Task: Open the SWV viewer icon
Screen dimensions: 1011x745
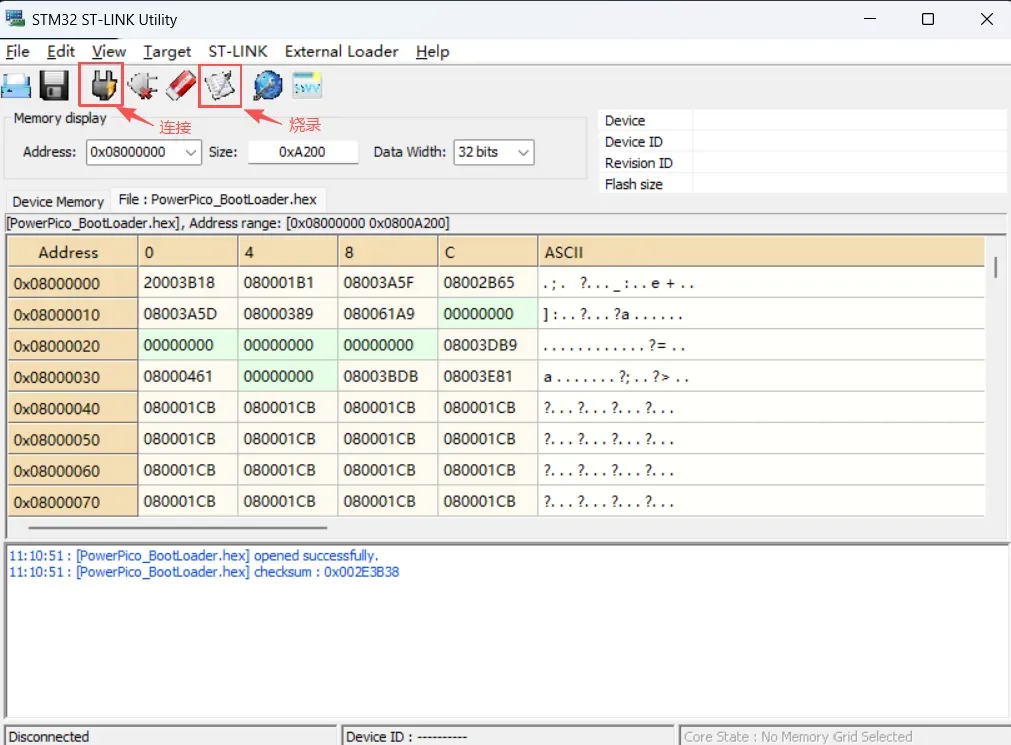Action: point(306,87)
